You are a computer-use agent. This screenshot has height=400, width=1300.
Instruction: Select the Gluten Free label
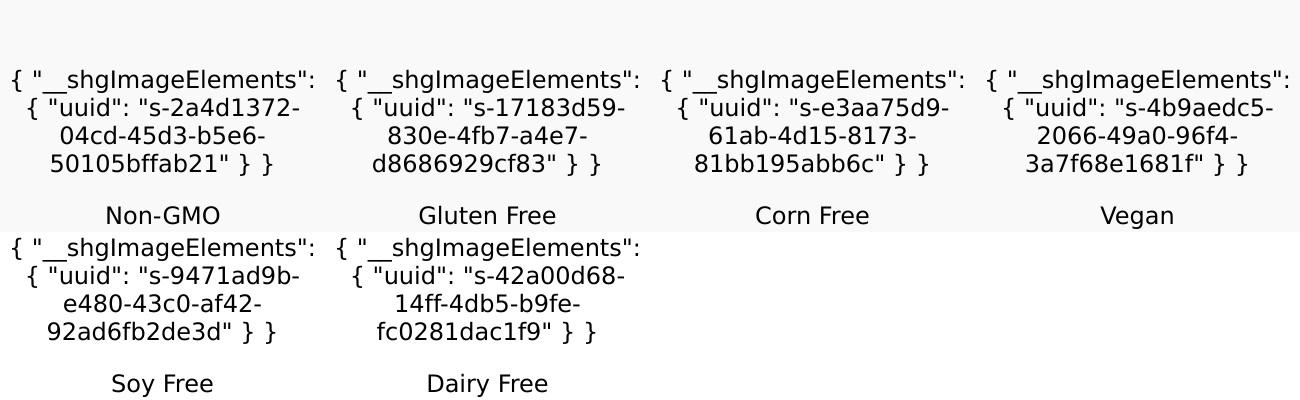pos(487,216)
